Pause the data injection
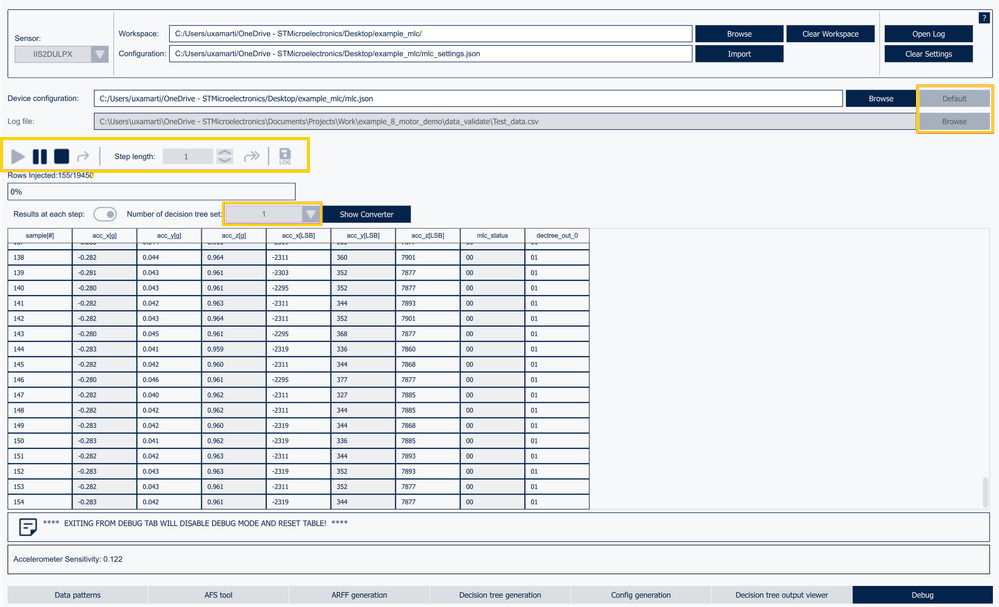Image resolution: width=999 pixels, height=607 pixels. 40,156
